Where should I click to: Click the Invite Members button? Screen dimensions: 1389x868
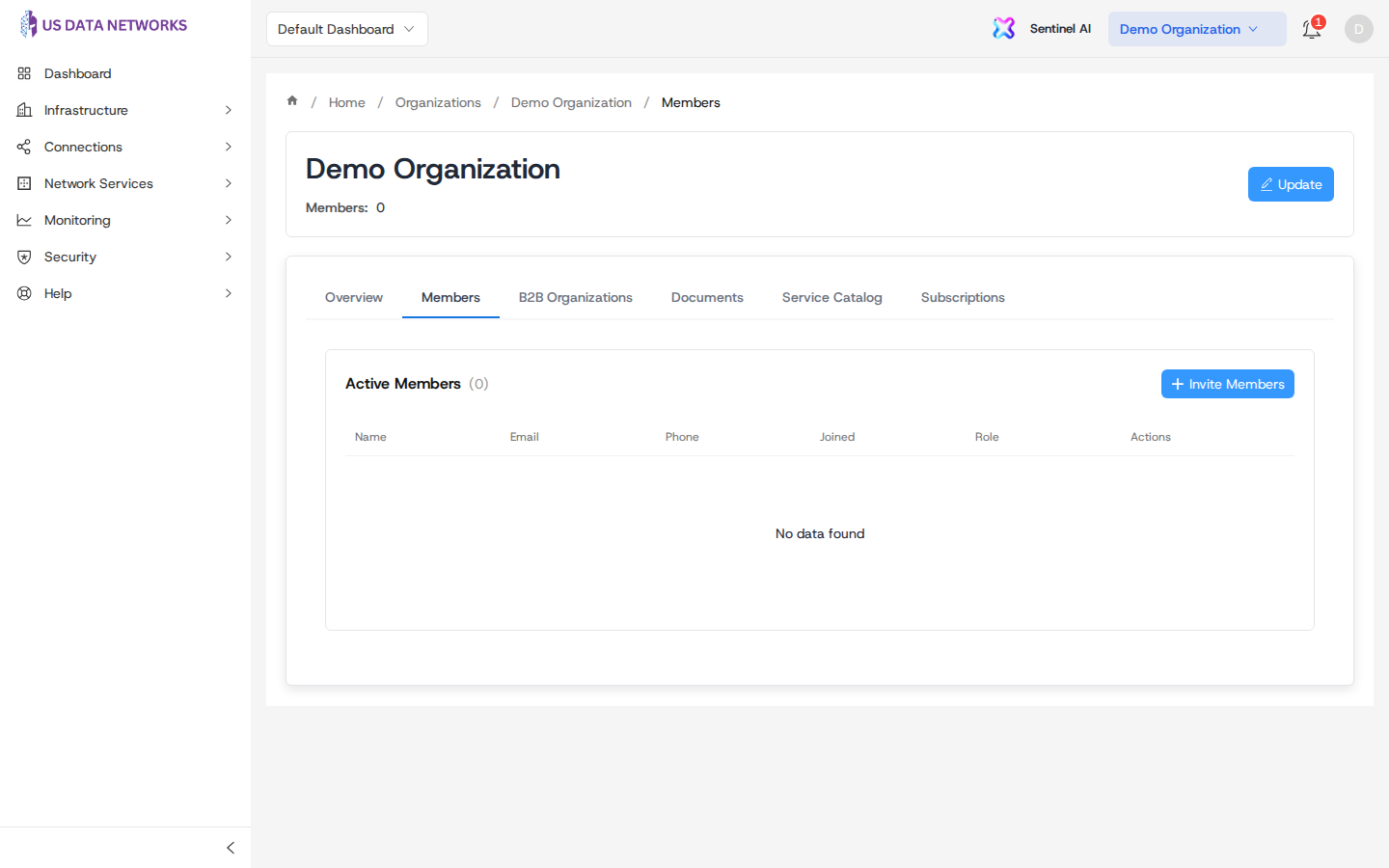tap(1228, 384)
